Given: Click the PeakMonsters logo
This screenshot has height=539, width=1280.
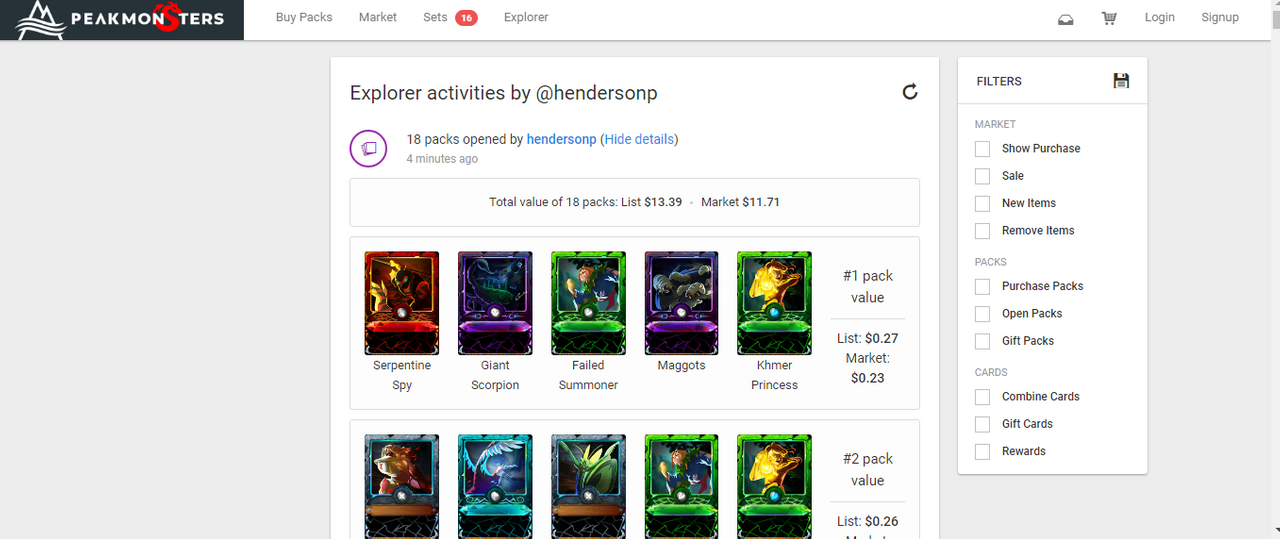Looking at the screenshot, I should point(122,19).
